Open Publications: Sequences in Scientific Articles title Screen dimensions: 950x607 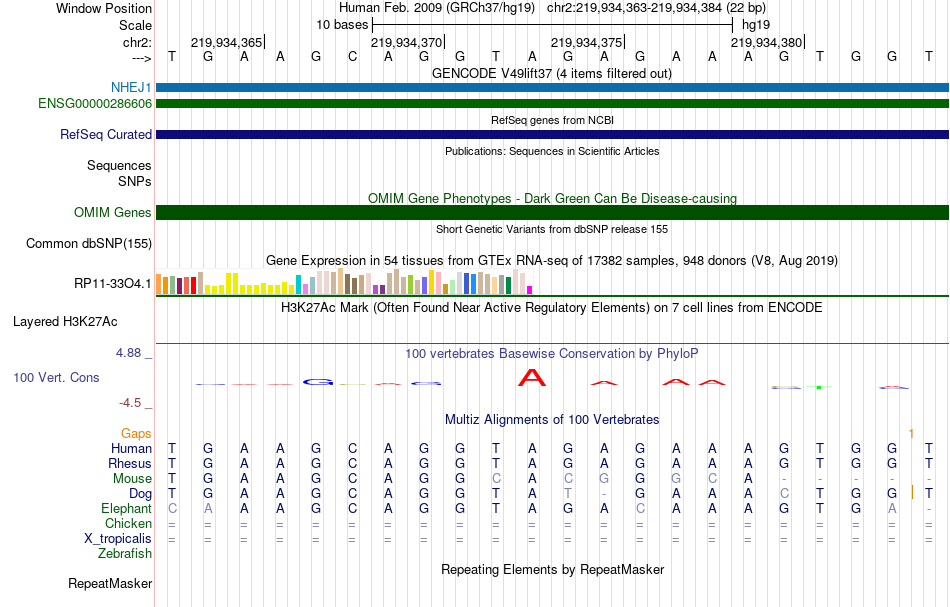tap(552, 151)
